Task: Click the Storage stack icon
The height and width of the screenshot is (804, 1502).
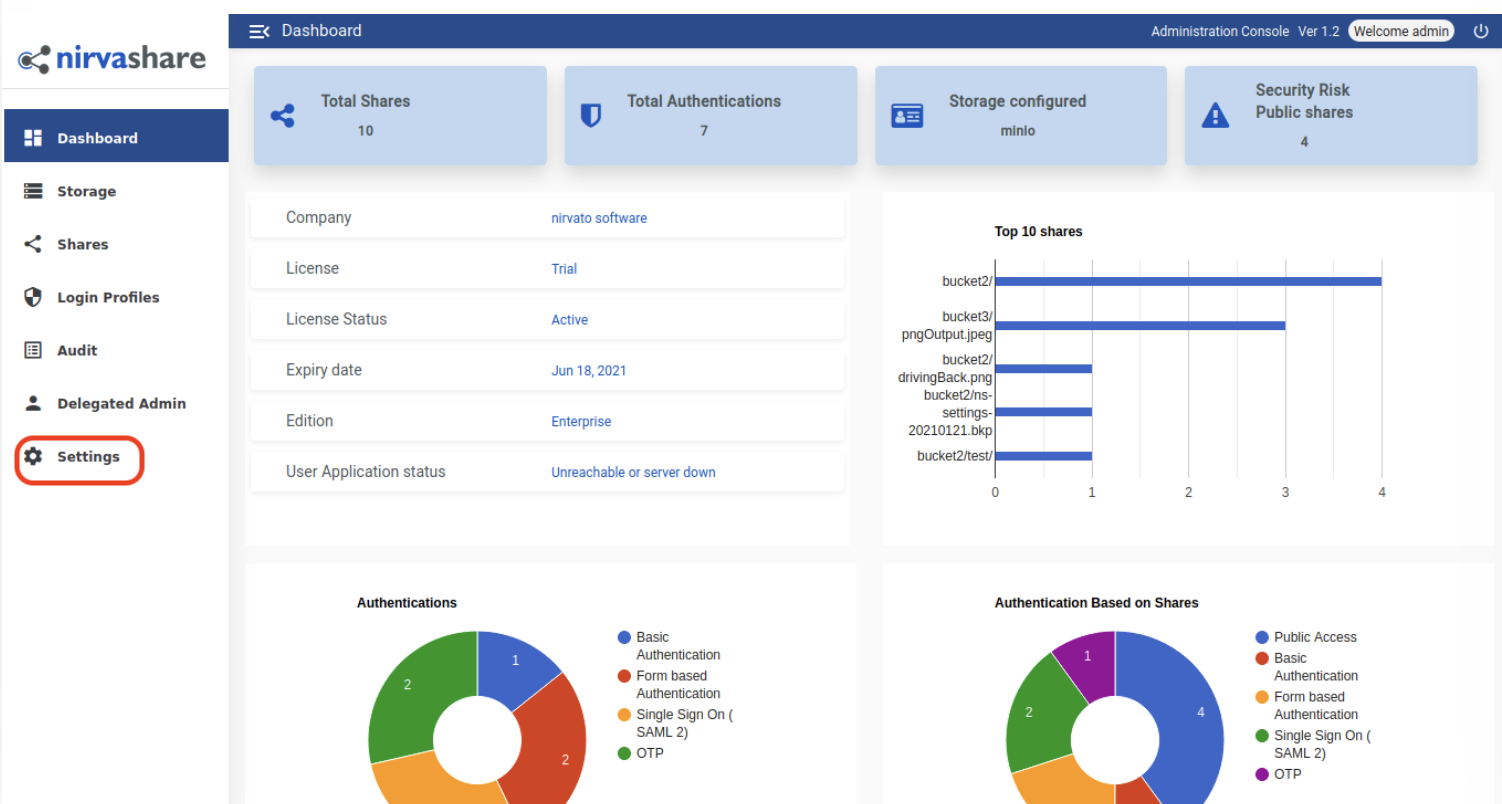Action: [x=33, y=190]
